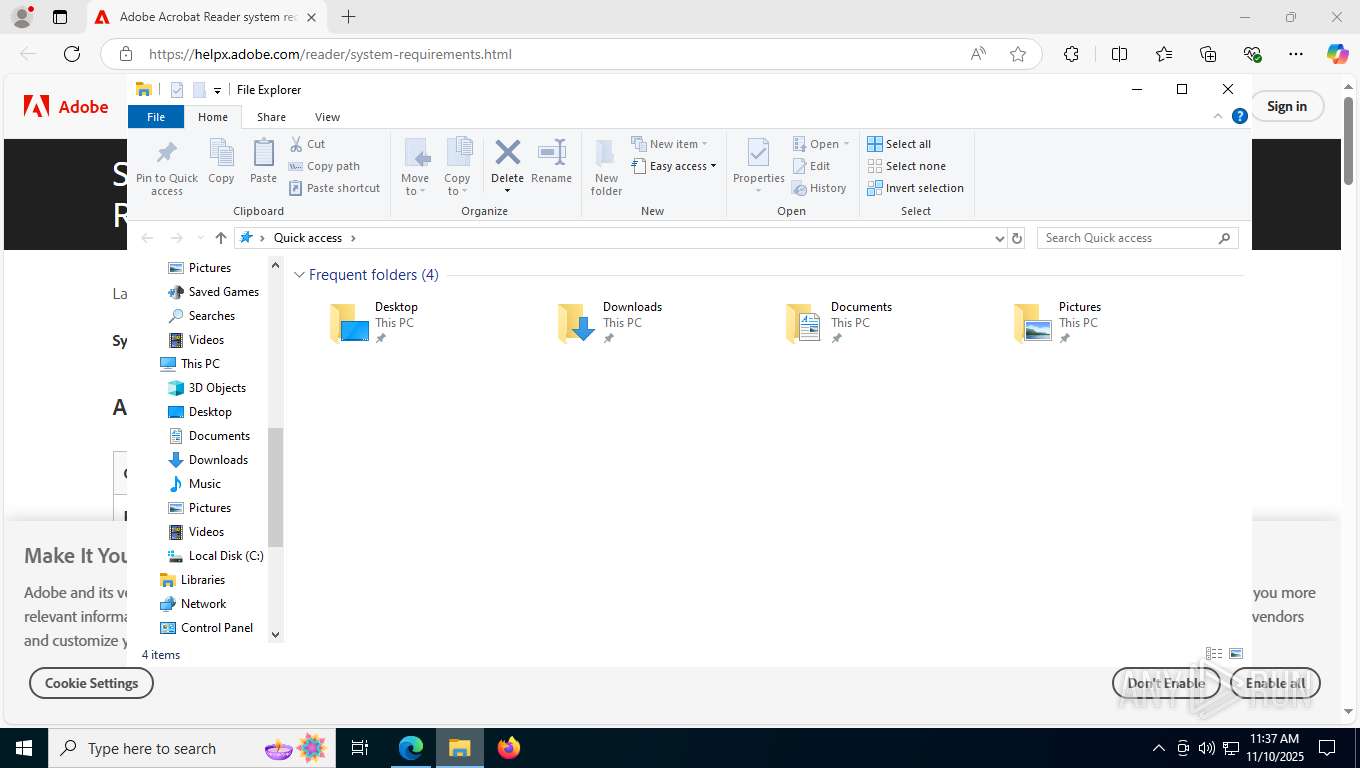Switch to large icons view icon
The height and width of the screenshot is (768, 1360).
pos(1236,654)
